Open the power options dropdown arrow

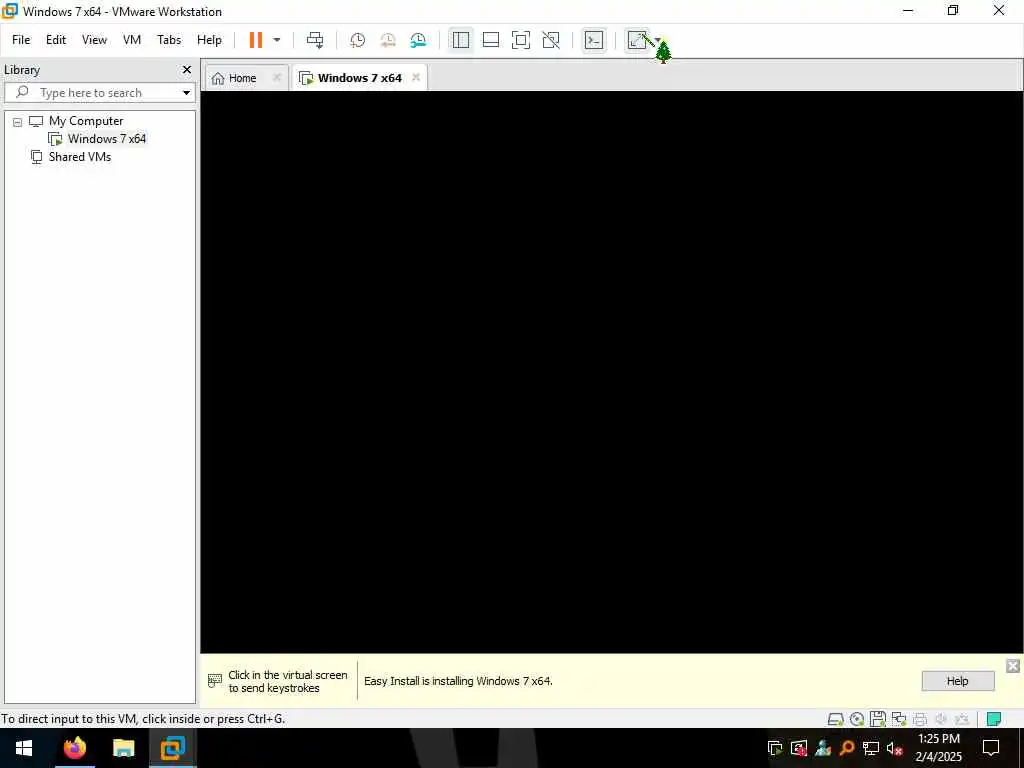(277, 40)
